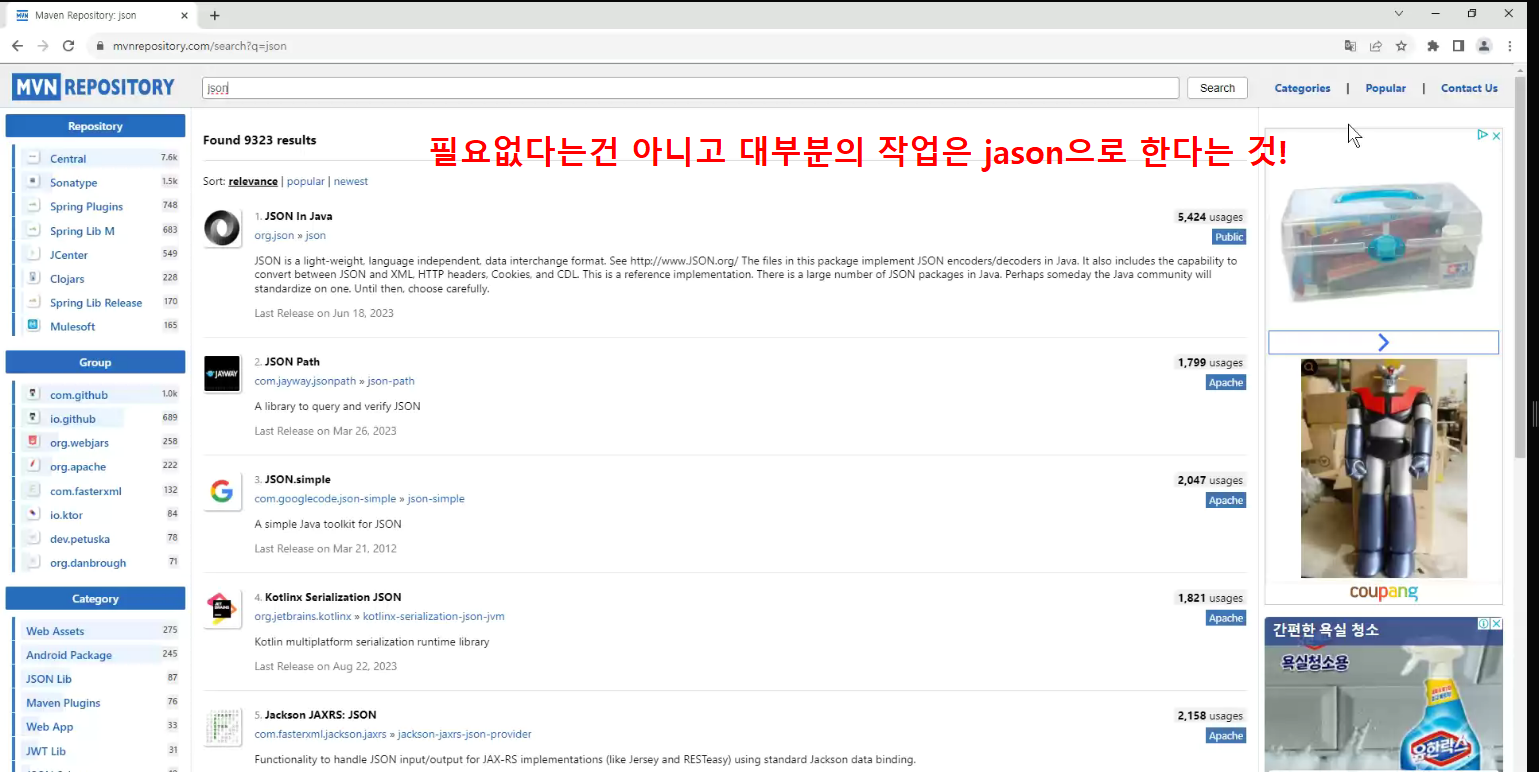
Task: Click the Jayway JSON Path logo
Action: pyautogui.click(x=222, y=374)
